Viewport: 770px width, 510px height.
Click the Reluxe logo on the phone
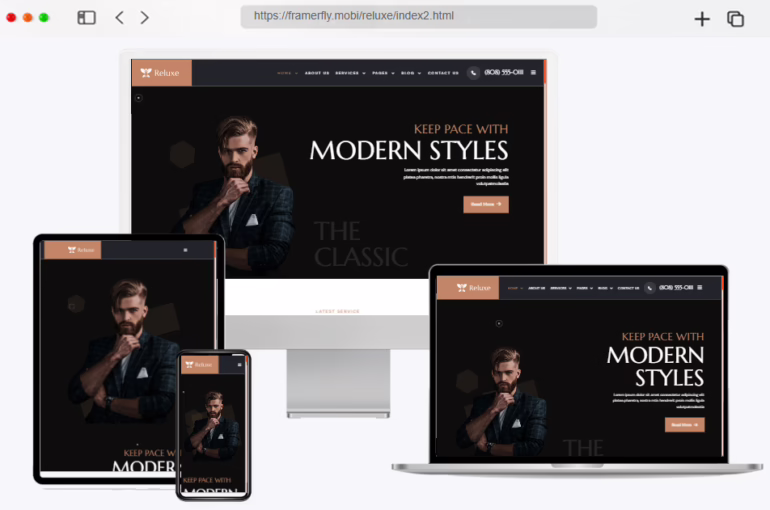[200, 365]
